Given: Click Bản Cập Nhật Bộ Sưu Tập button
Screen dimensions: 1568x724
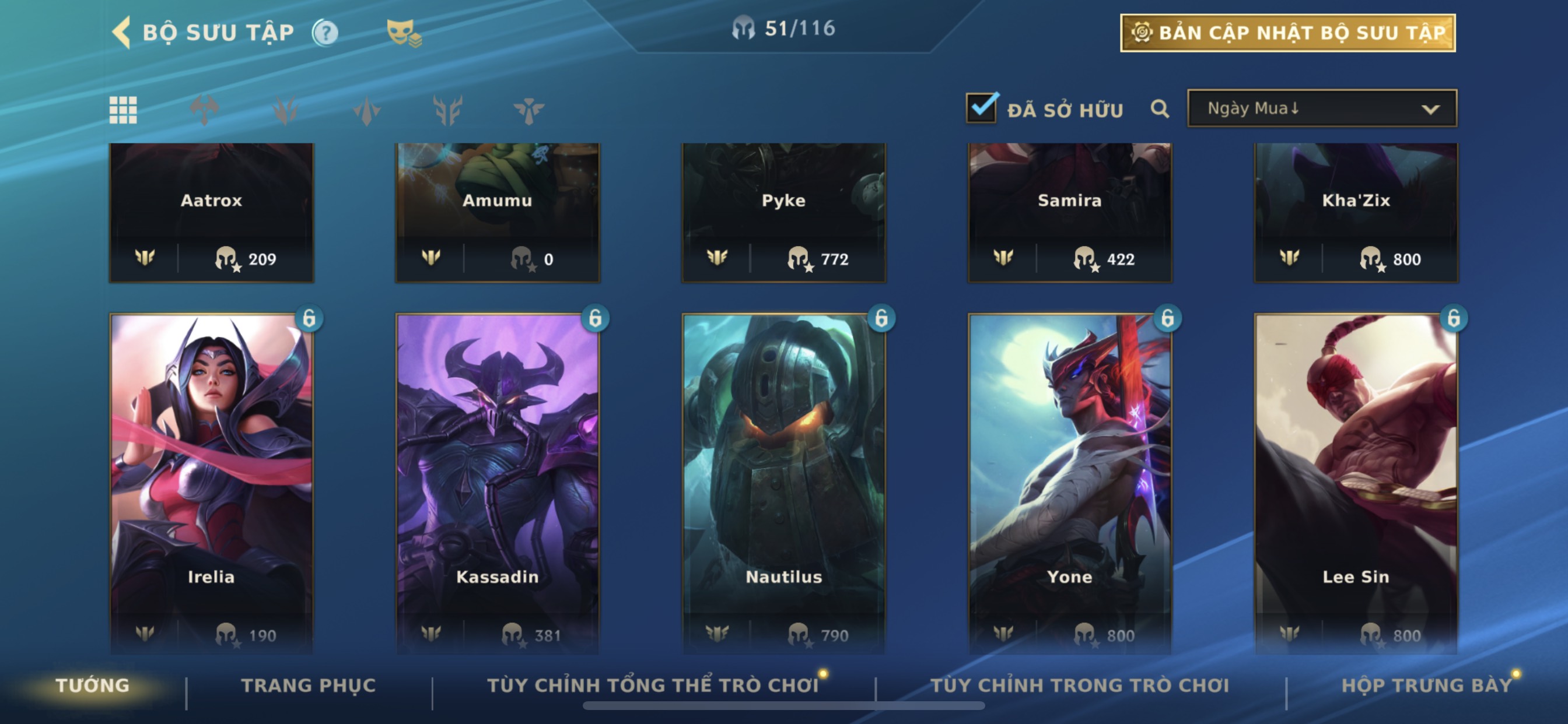Looking at the screenshot, I should coord(1287,33).
